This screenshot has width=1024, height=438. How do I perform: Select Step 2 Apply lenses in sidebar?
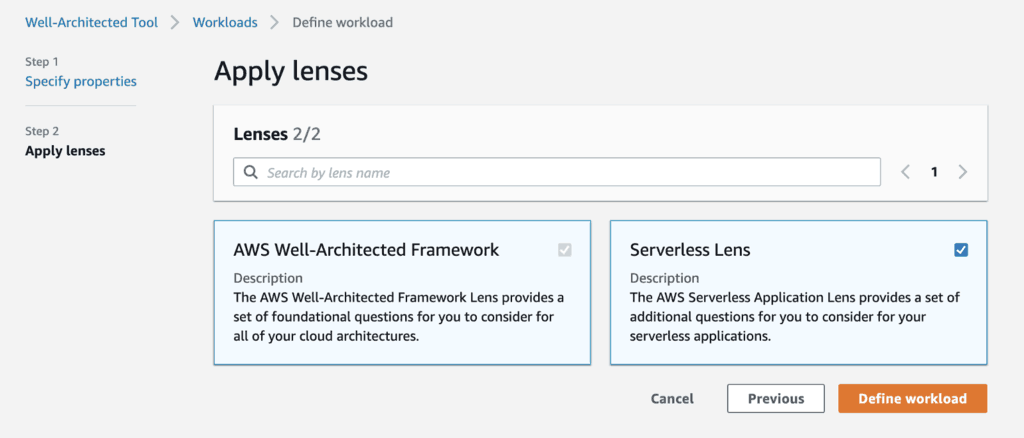(x=65, y=151)
